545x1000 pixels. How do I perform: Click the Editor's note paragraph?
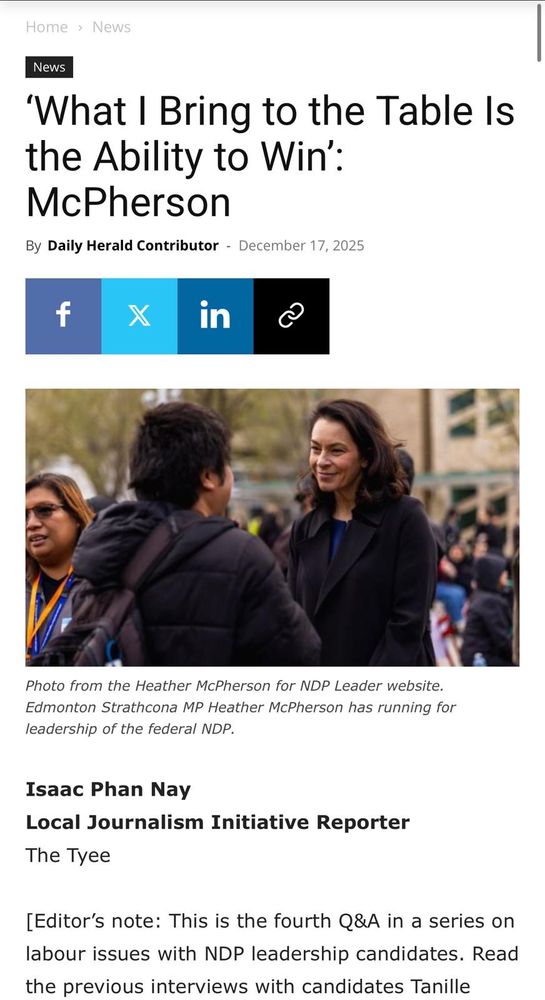[x=271, y=955]
